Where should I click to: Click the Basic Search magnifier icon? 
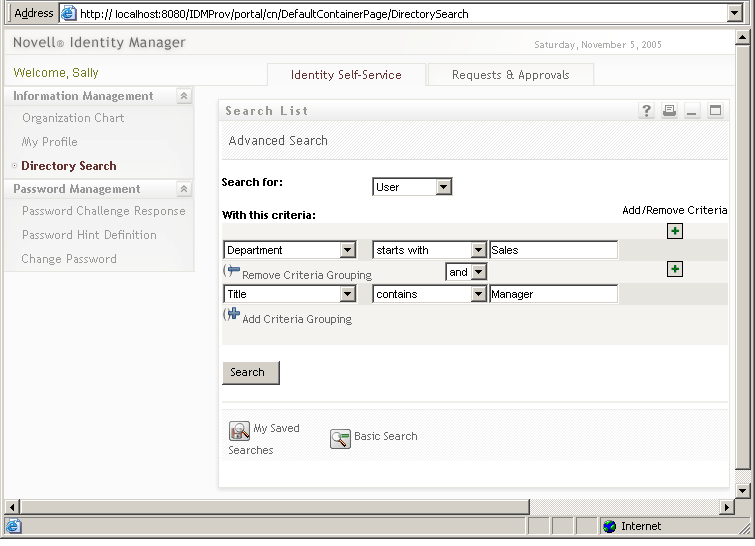pos(340,438)
